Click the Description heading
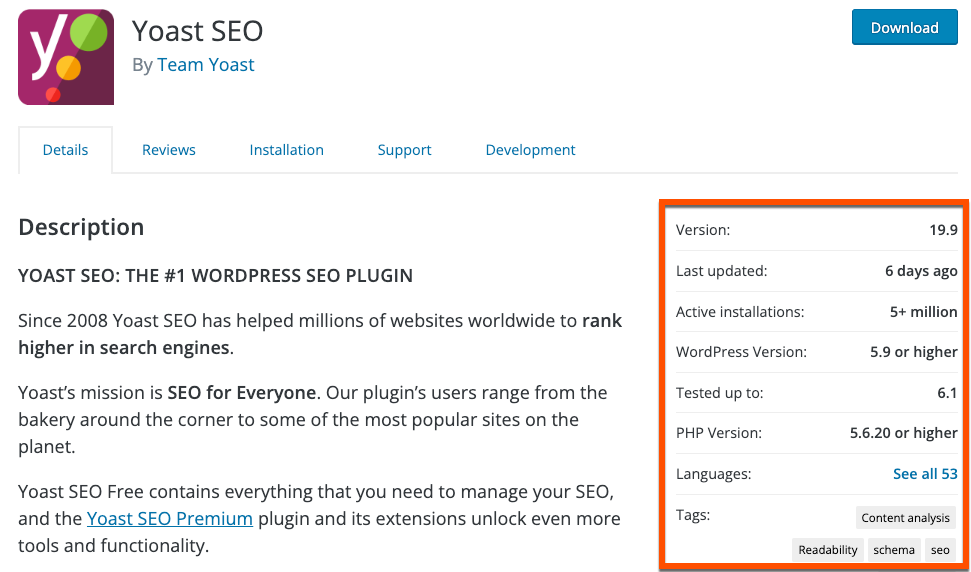Viewport: 971px width, 572px height. click(81, 227)
